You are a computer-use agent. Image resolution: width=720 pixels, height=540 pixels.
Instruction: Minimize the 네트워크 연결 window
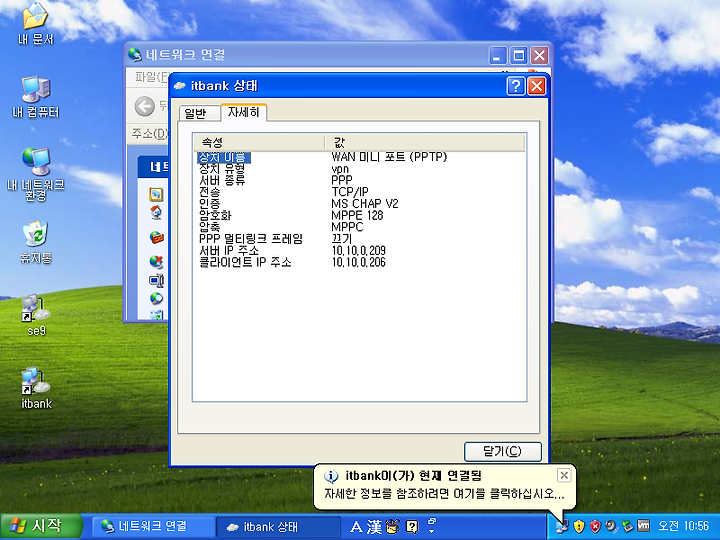[498, 56]
